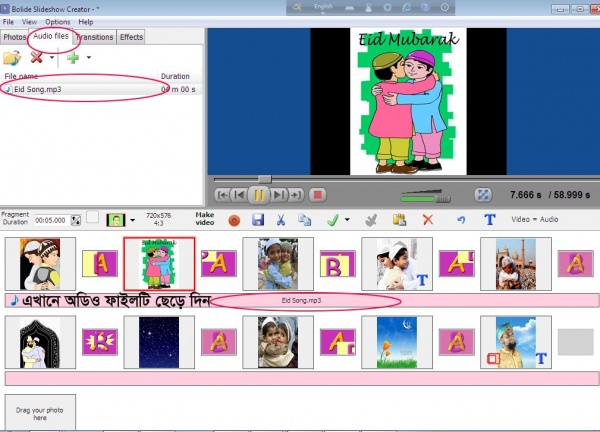Click the English language selector
This screenshot has width=600, height=432.
pos(323,7)
